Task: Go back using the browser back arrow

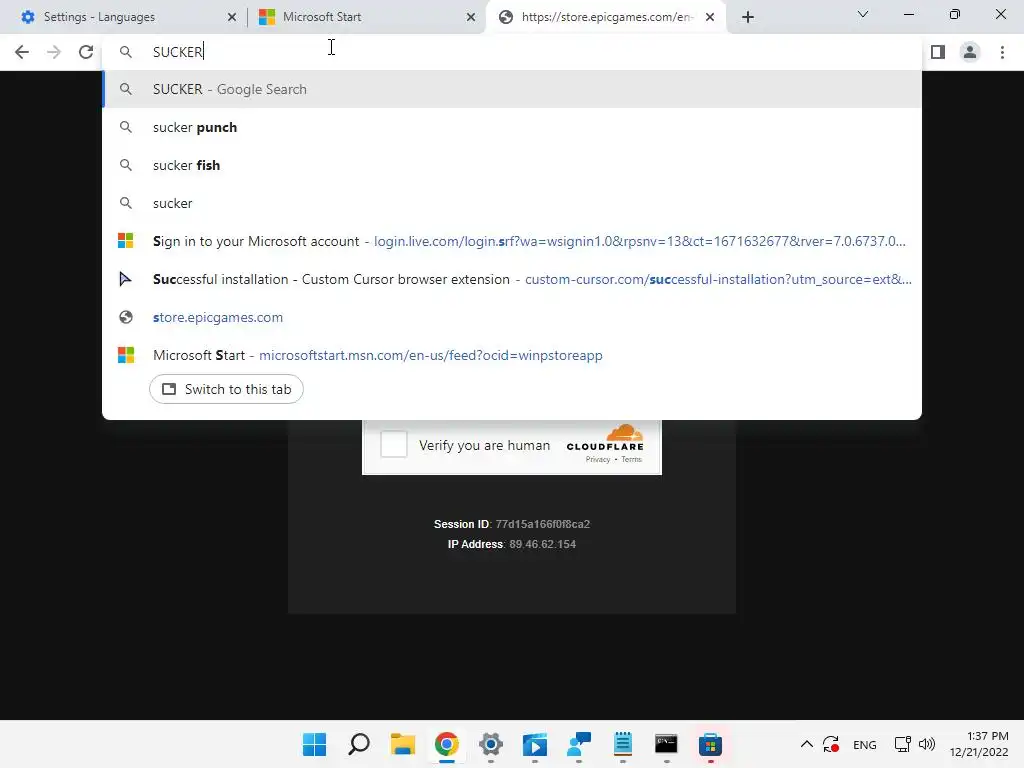Action: click(22, 52)
